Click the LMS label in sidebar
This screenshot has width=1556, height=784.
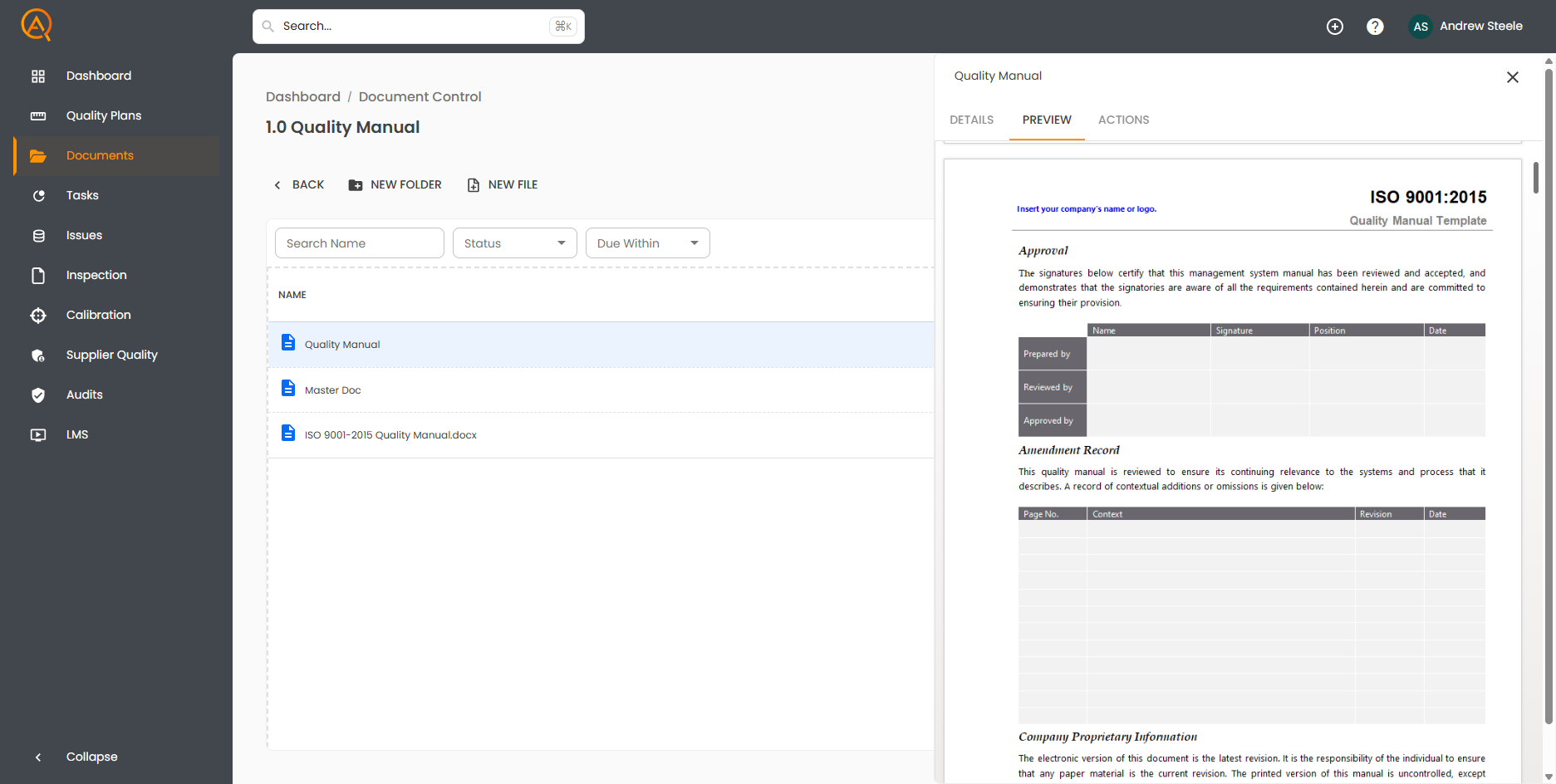click(77, 435)
